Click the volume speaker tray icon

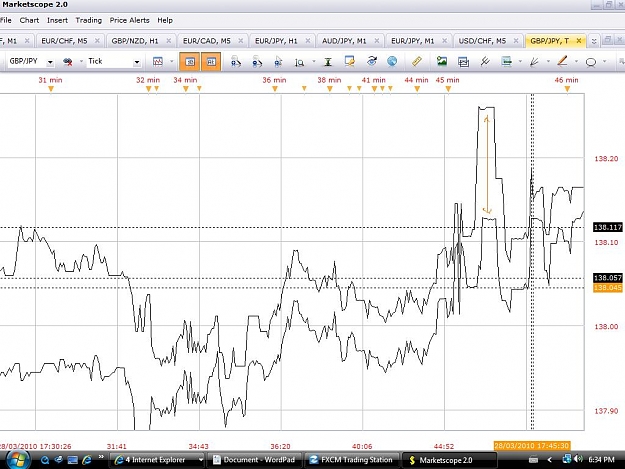coord(579,459)
